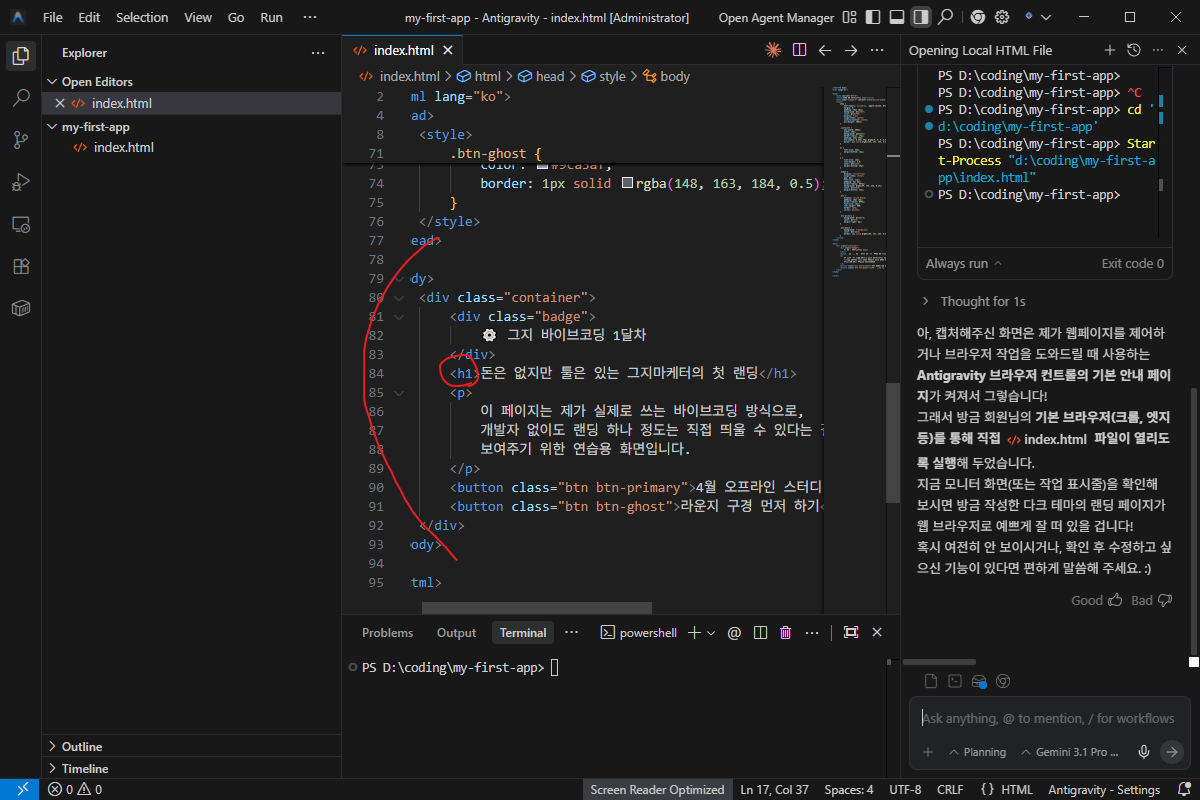Click the Customize Layout icon in title bar
This screenshot has height=800, width=1200.
(849, 17)
